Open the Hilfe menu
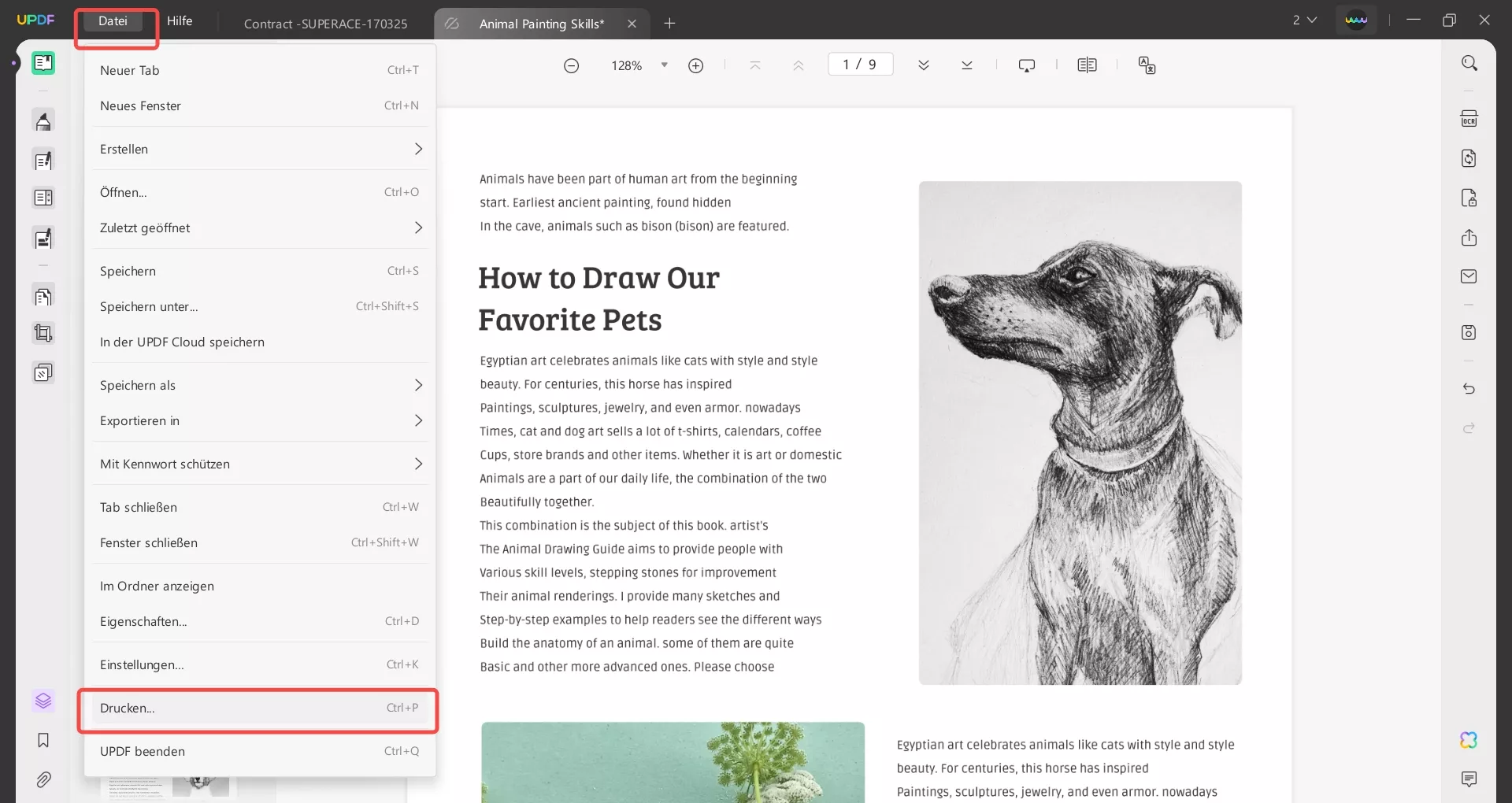 coord(180,21)
